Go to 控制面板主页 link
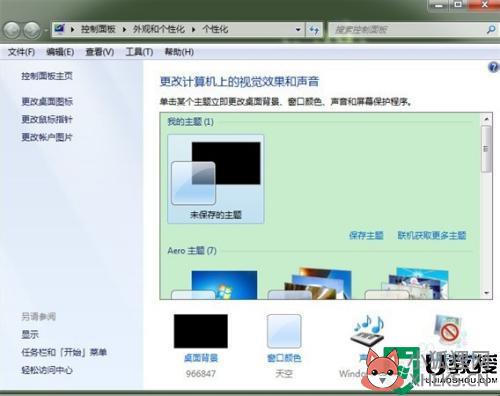500x396 pixels. tap(47, 76)
